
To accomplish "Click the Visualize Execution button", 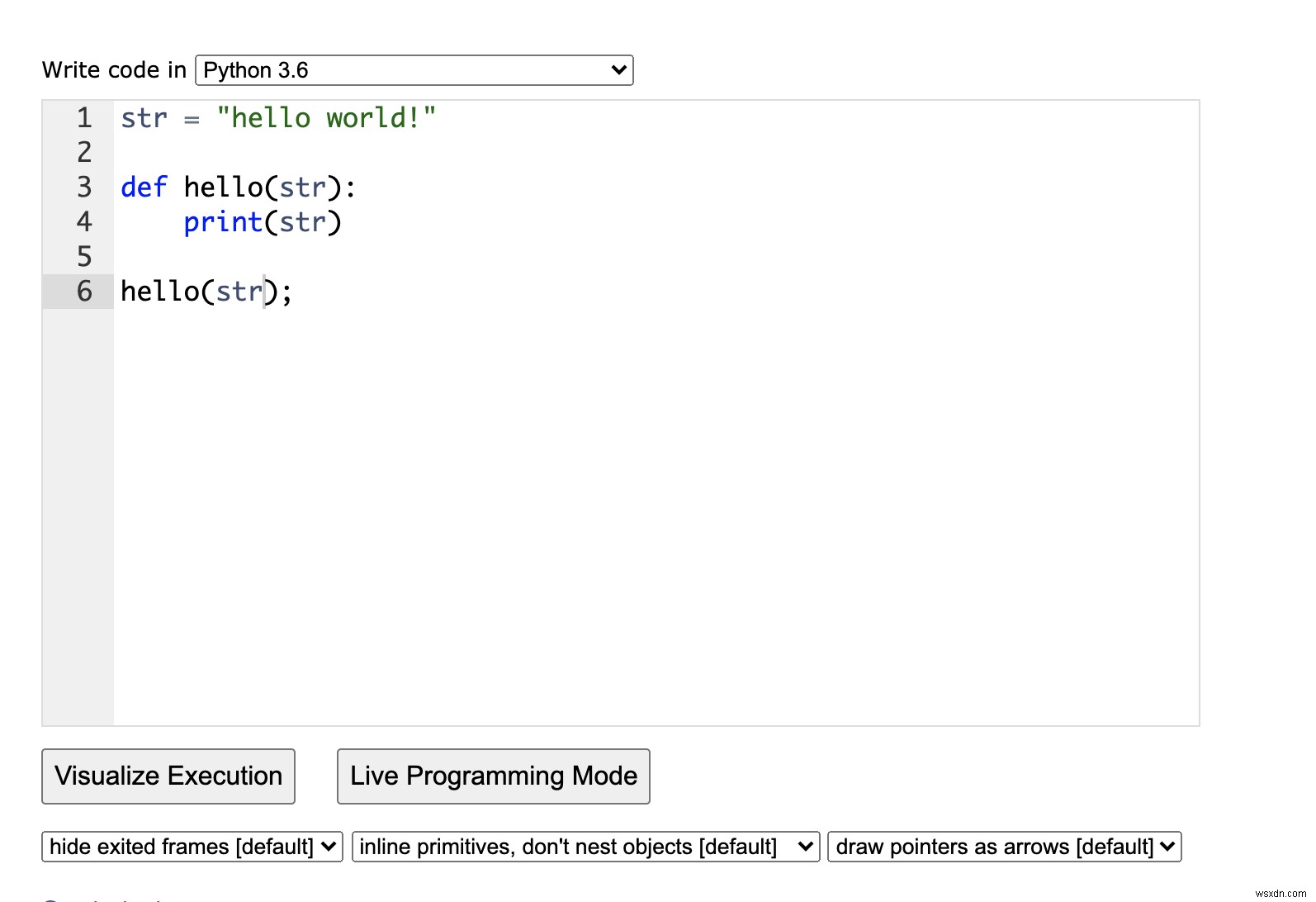I will pyautogui.click(x=168, y=776).
